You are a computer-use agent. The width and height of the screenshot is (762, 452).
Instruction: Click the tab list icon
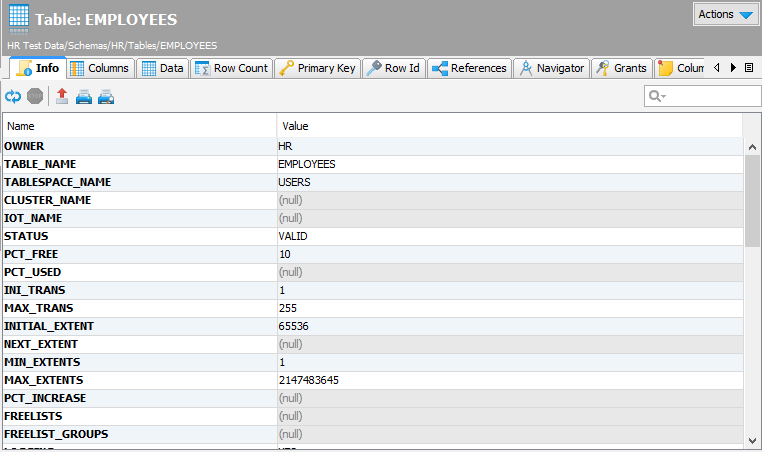(x=749, y=68)
